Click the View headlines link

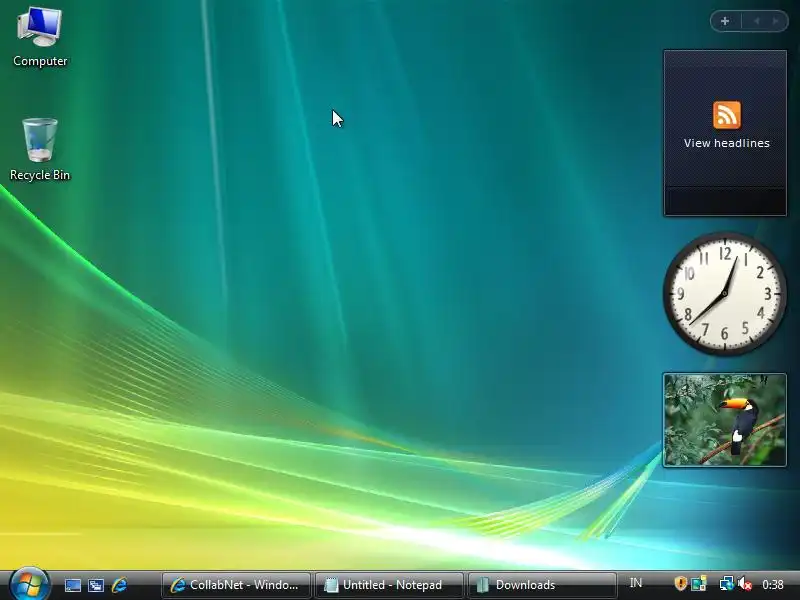coord(727,143)
